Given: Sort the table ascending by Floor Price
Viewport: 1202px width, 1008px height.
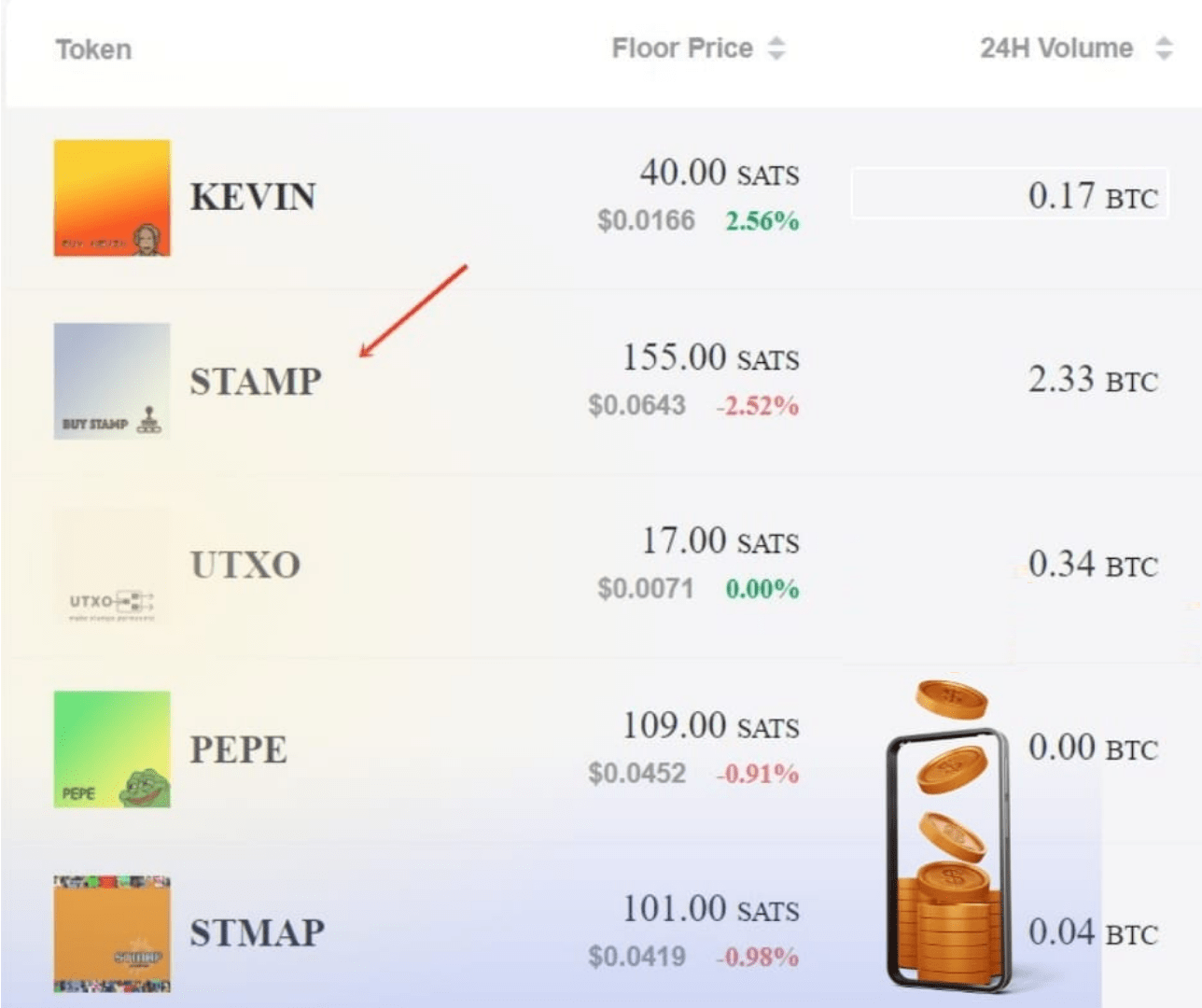Looking at the screenshot, I should click(x=776, y=42).
